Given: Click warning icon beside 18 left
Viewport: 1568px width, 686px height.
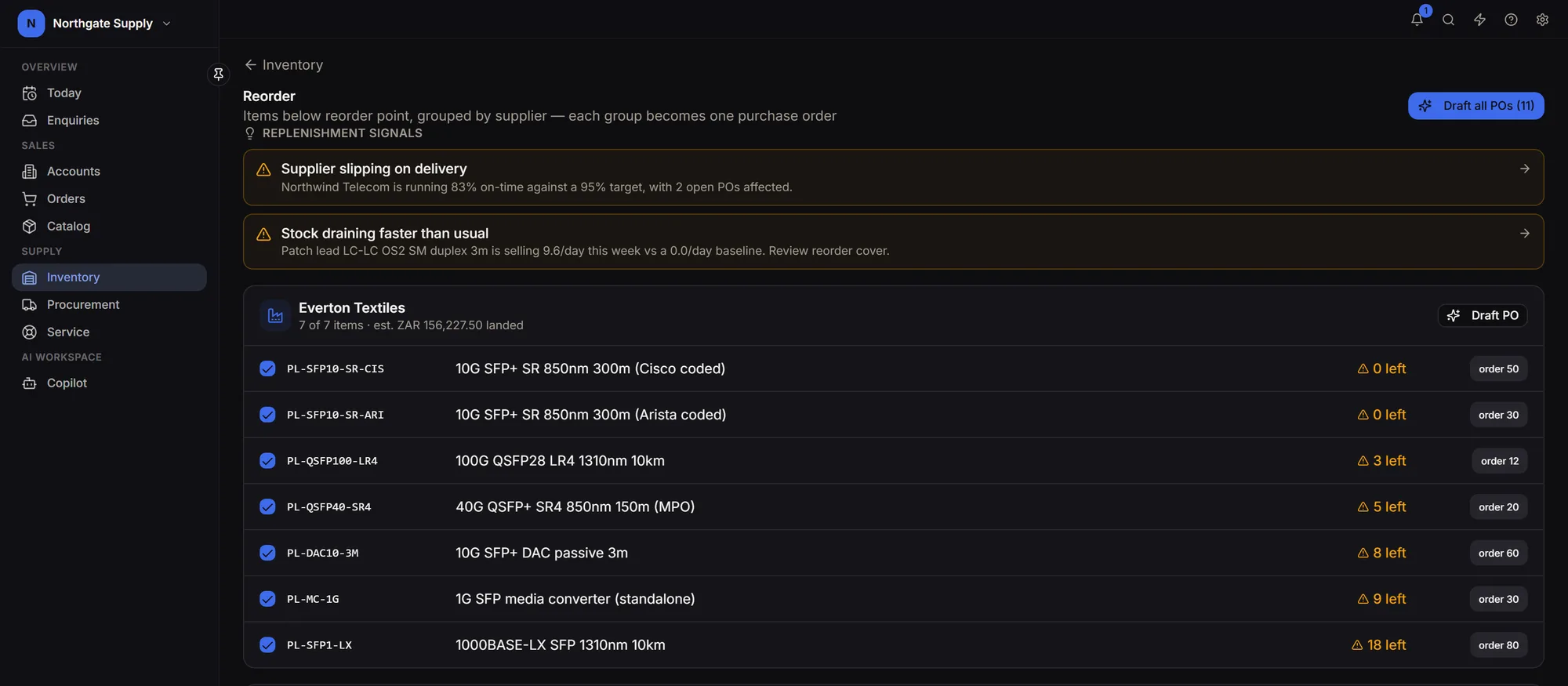Looking at the screenshot, I should pos(1357,645).
